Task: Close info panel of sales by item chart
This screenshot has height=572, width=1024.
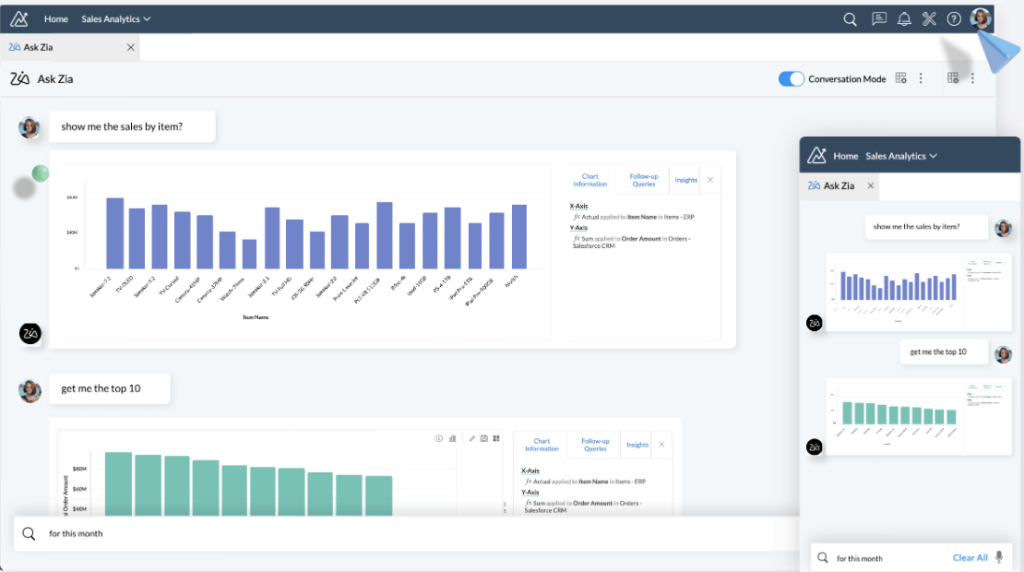Action: (710, 180)
